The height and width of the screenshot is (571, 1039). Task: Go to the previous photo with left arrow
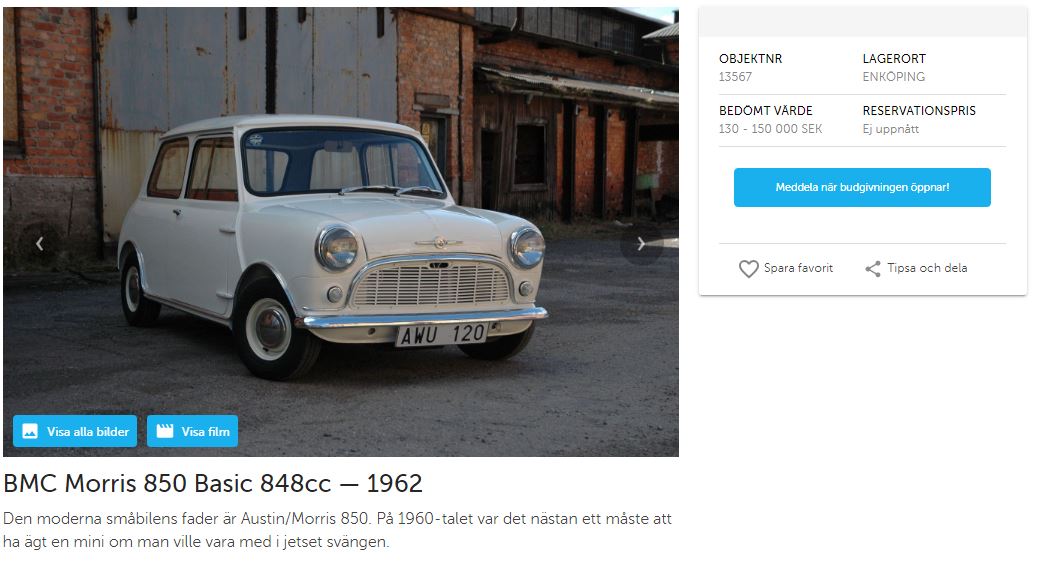click(x=40, y=244)
